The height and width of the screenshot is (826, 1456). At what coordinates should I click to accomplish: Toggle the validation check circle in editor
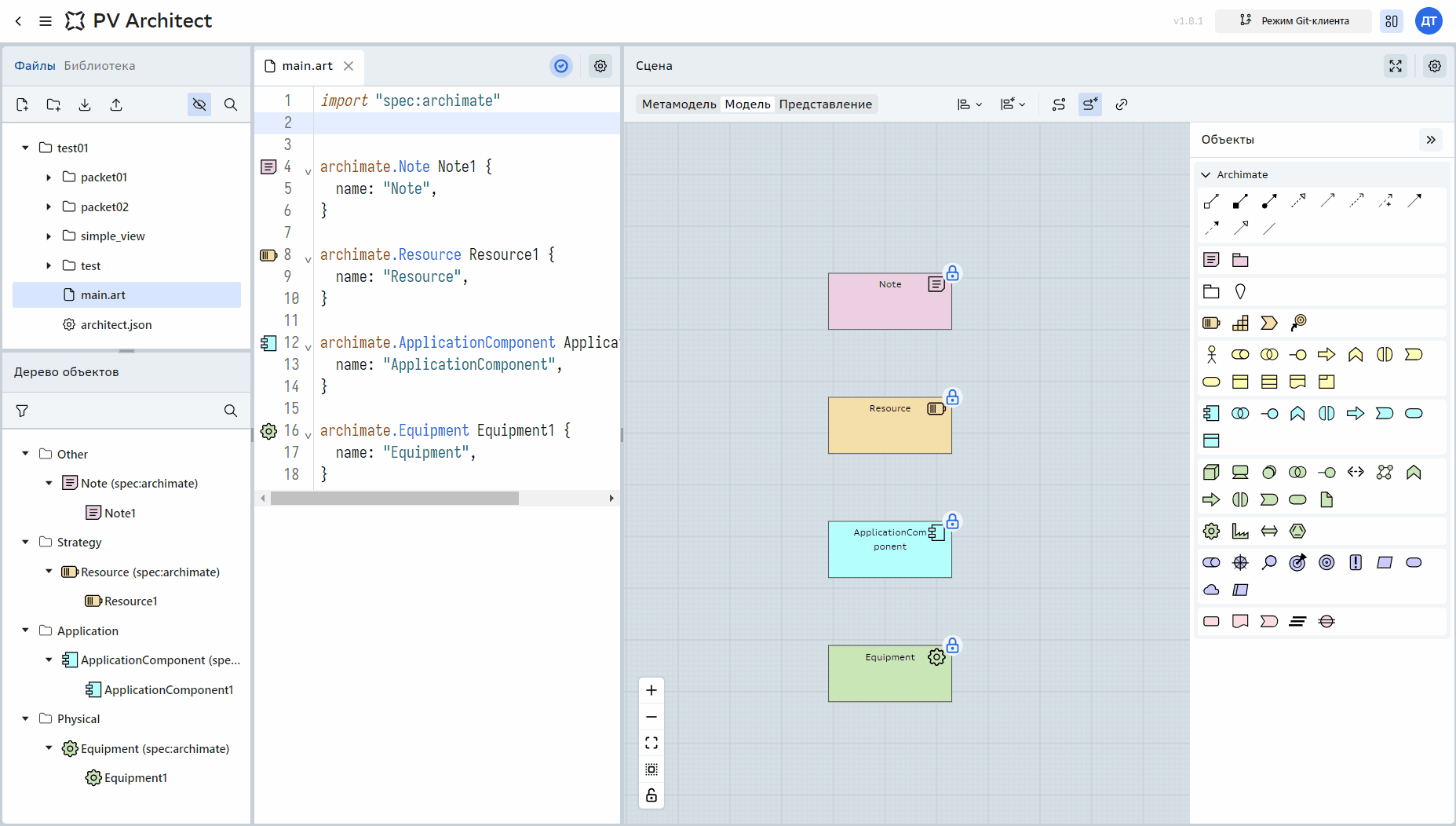coord(561,66)
